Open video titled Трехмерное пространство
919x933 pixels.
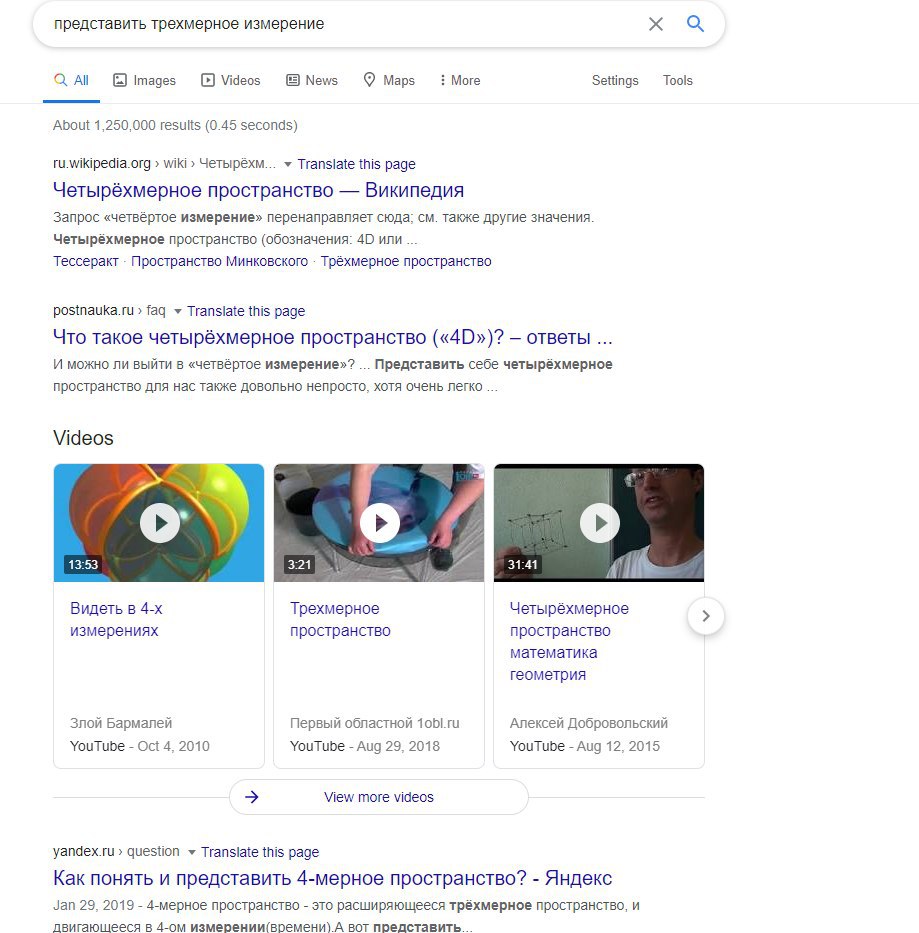coord(340,619)
